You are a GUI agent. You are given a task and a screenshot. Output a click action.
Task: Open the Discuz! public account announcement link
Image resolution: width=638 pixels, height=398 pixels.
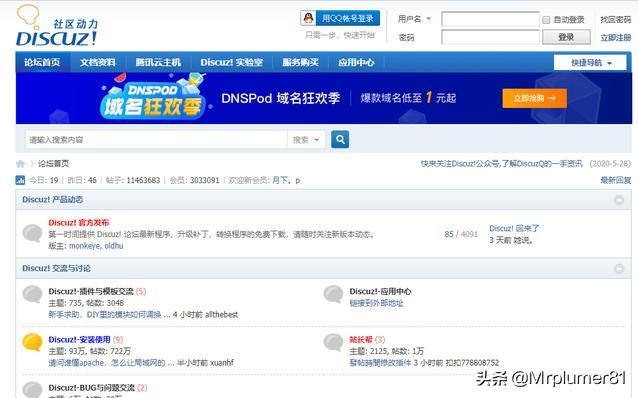click(x=501, y=164)
